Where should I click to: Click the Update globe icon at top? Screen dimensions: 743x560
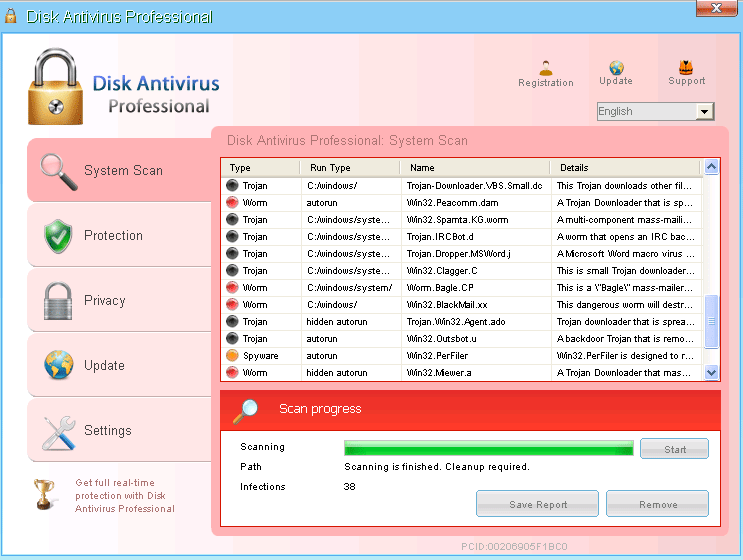tap(616, 67)
